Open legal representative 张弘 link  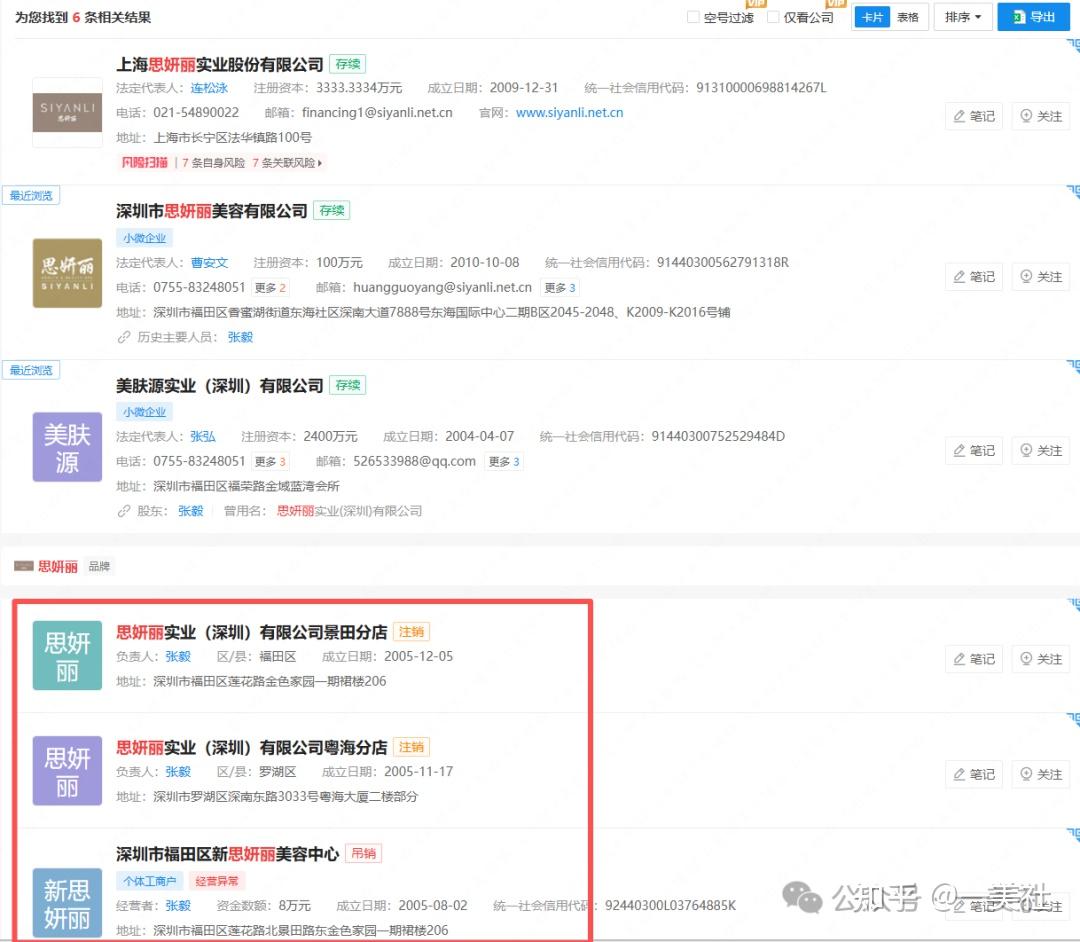(x=203, y=437)
